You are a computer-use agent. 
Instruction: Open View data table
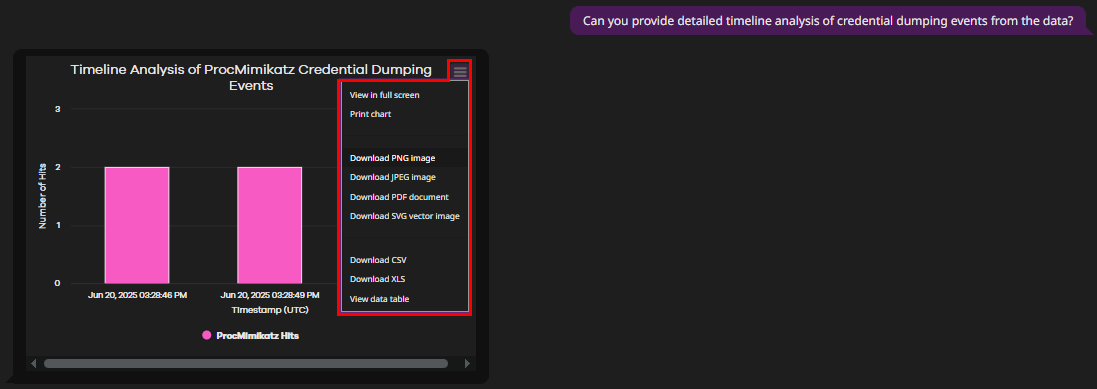pyautogui.click(x=379, y=299)
